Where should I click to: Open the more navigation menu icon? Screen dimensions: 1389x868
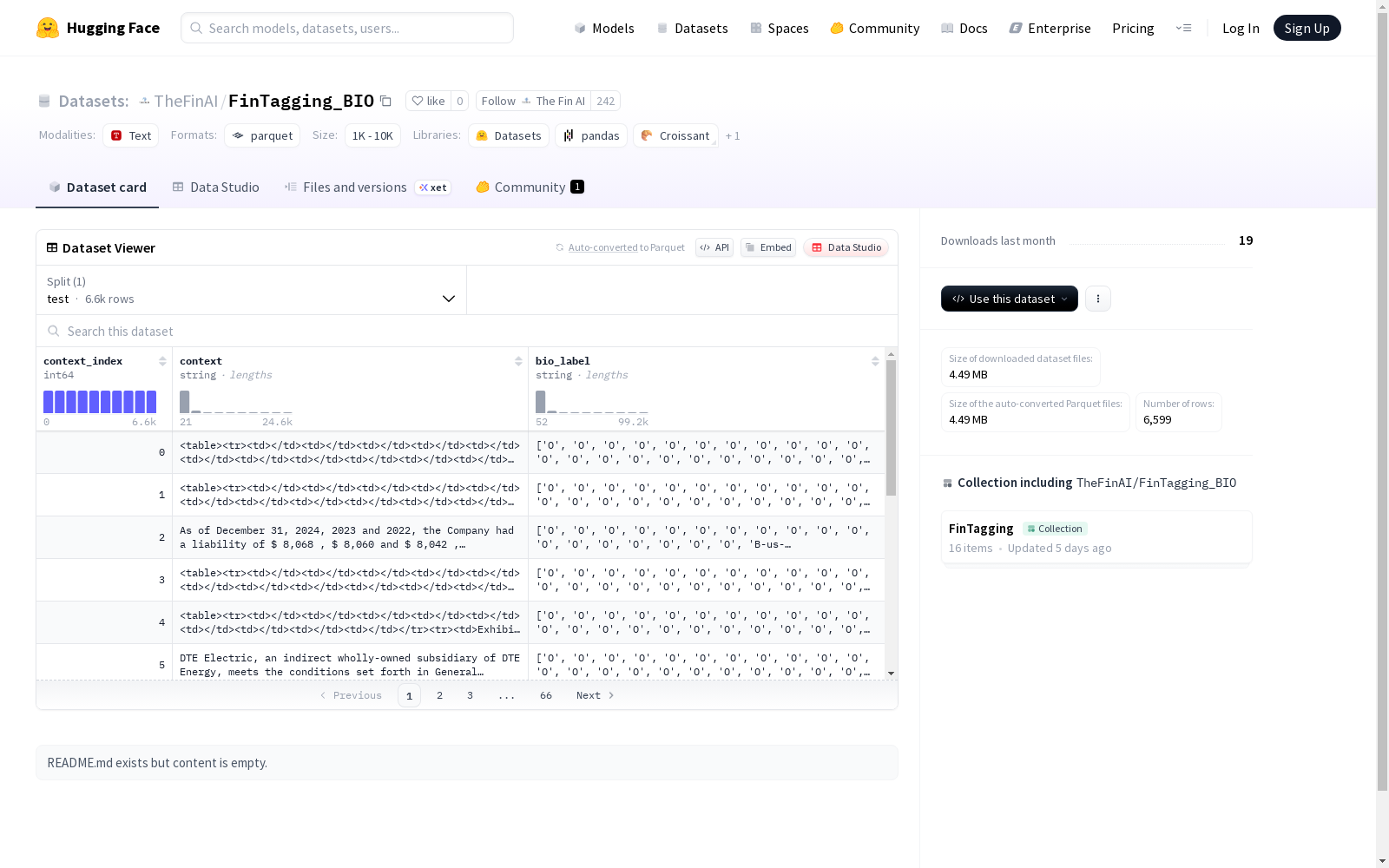(x=1183, y=28)
